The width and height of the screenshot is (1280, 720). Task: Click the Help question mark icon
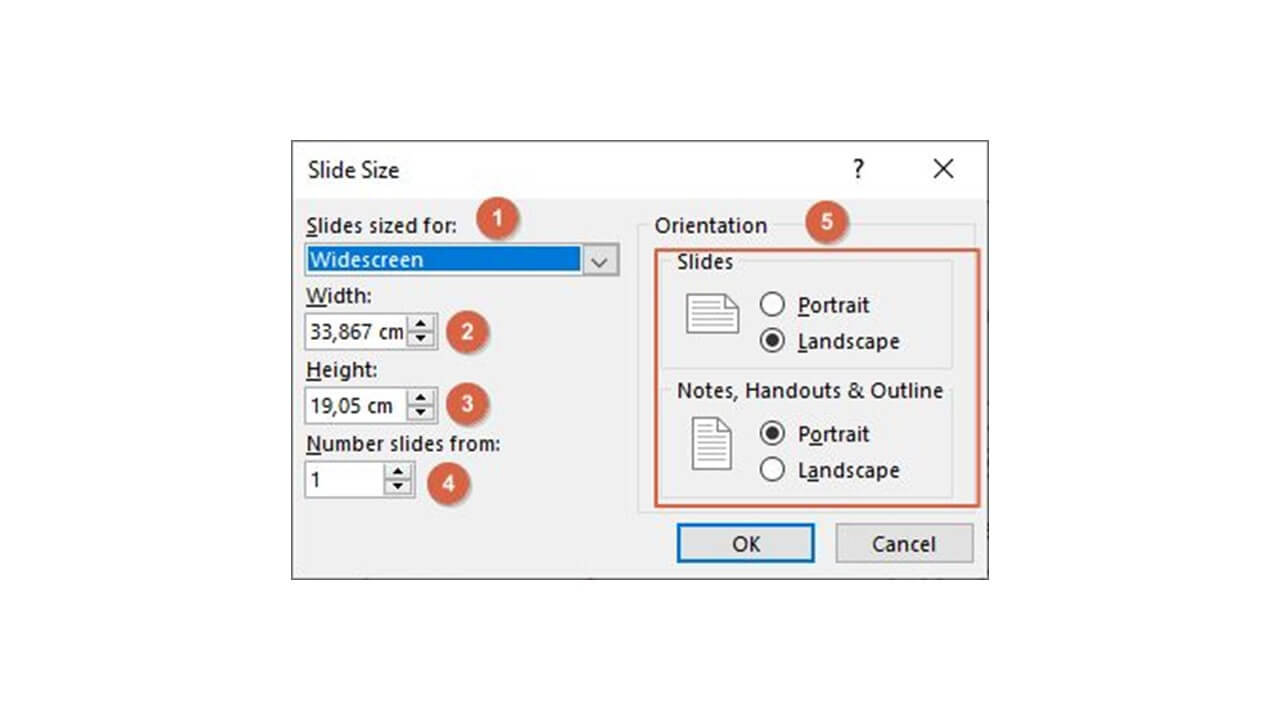click(858, 169)
